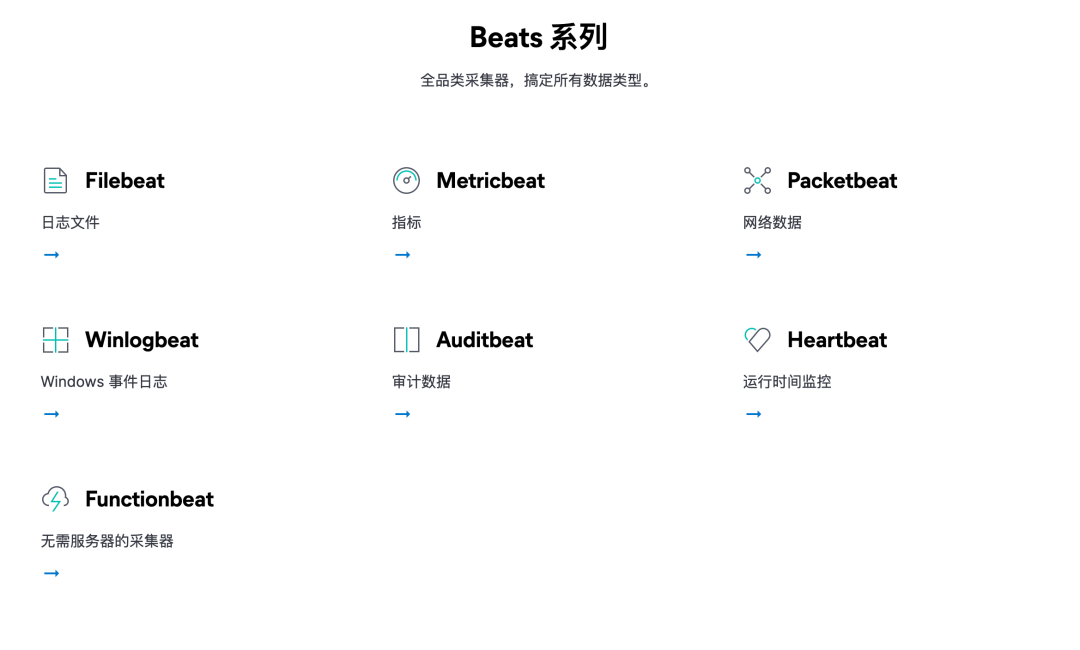Open the arrow link under Auditbeat 审计数据

click(x=403, y=414)
